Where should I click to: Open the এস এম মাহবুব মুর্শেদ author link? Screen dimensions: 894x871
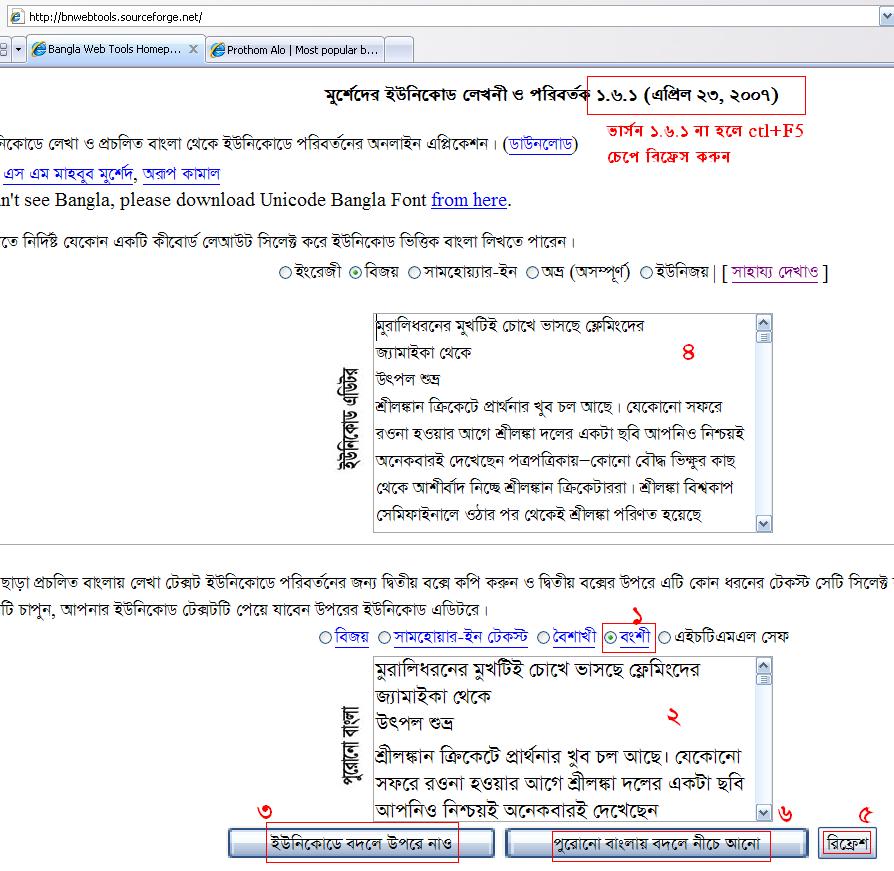point(68,173)
